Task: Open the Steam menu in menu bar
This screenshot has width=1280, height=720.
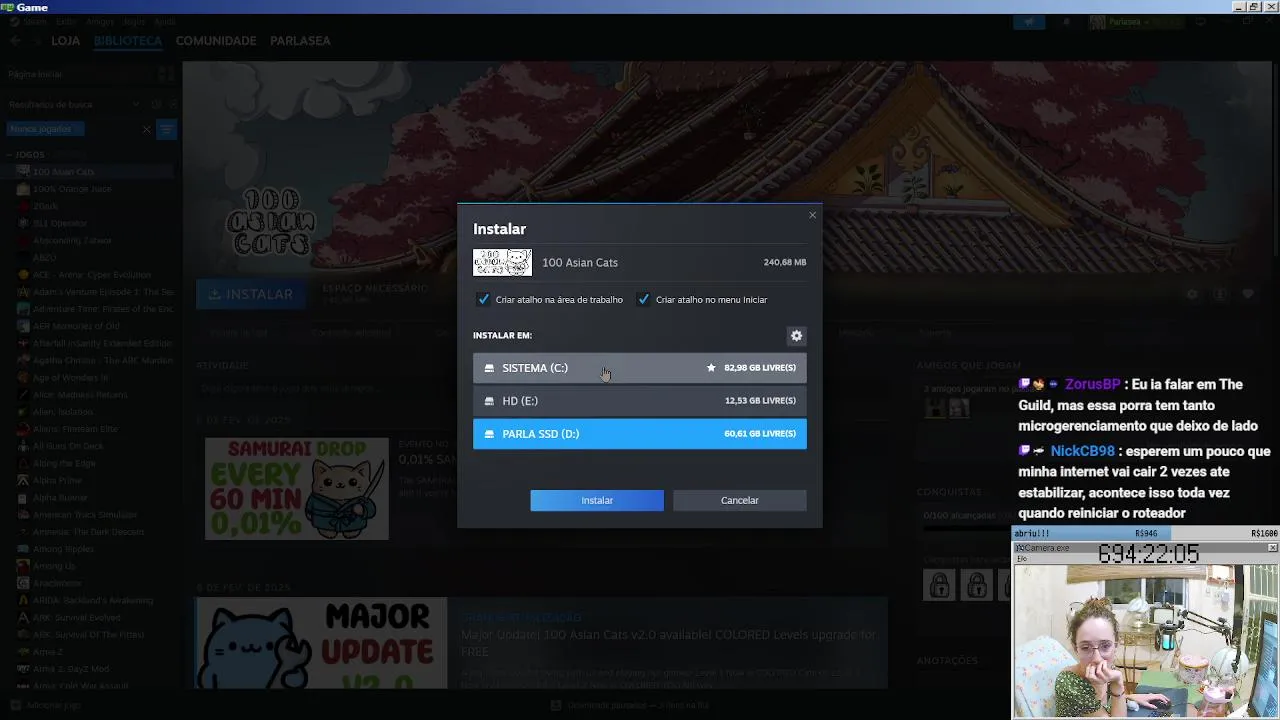Action: (34, 21)
